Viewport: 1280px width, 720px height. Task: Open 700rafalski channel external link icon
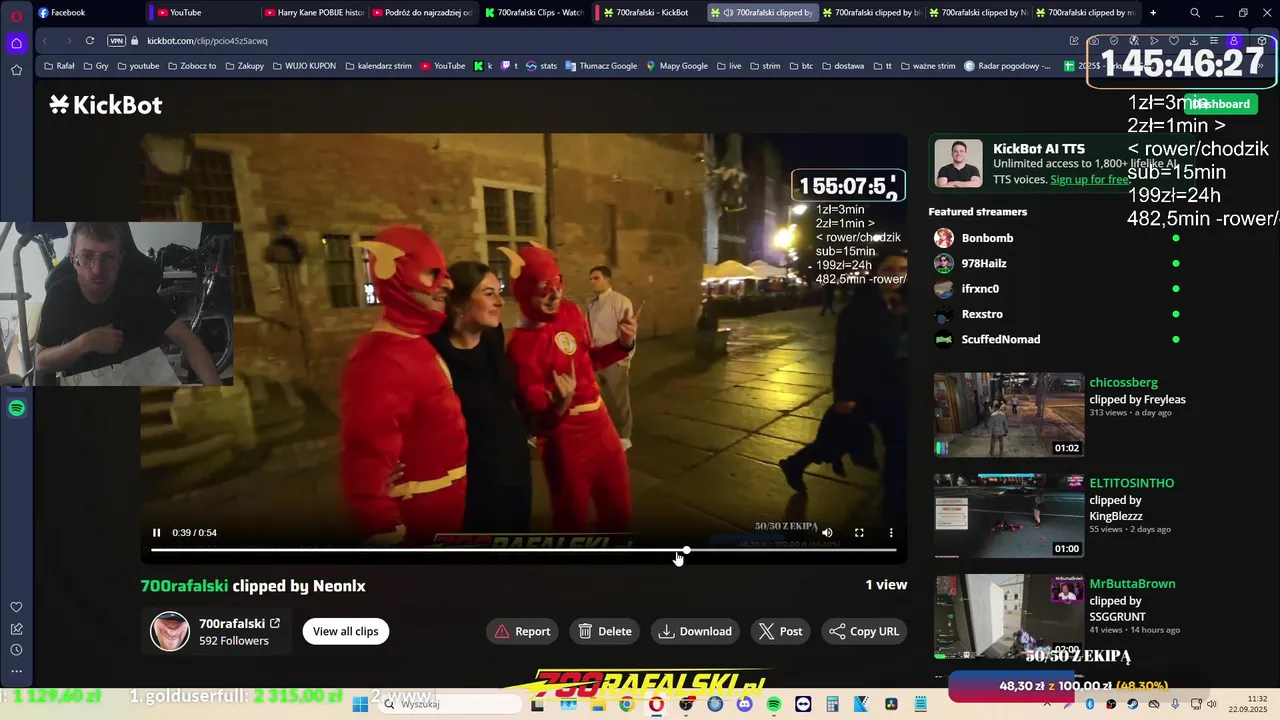point(275,623)
